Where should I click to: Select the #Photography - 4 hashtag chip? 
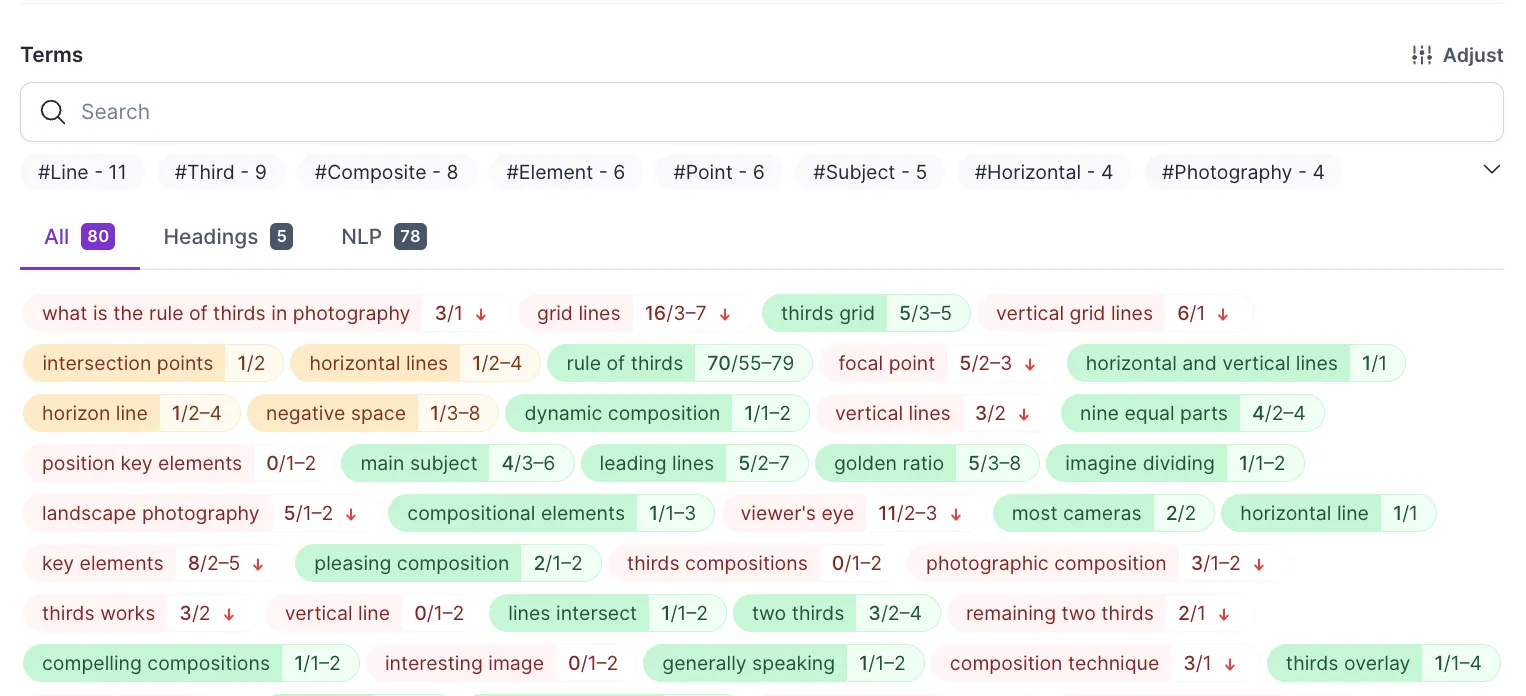1243,172
